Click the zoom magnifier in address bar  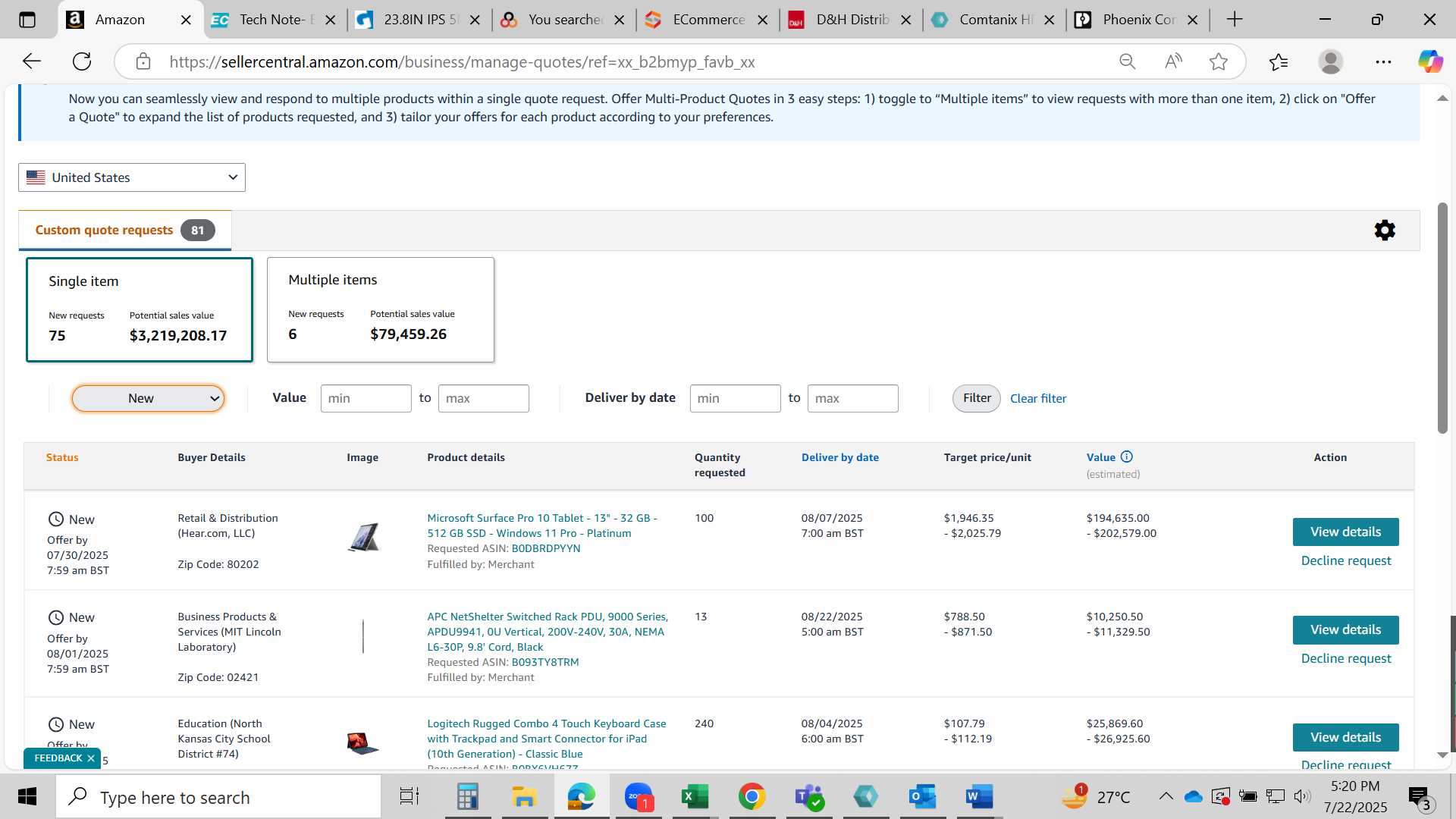pyautogui.click(x=1128, y=61)
